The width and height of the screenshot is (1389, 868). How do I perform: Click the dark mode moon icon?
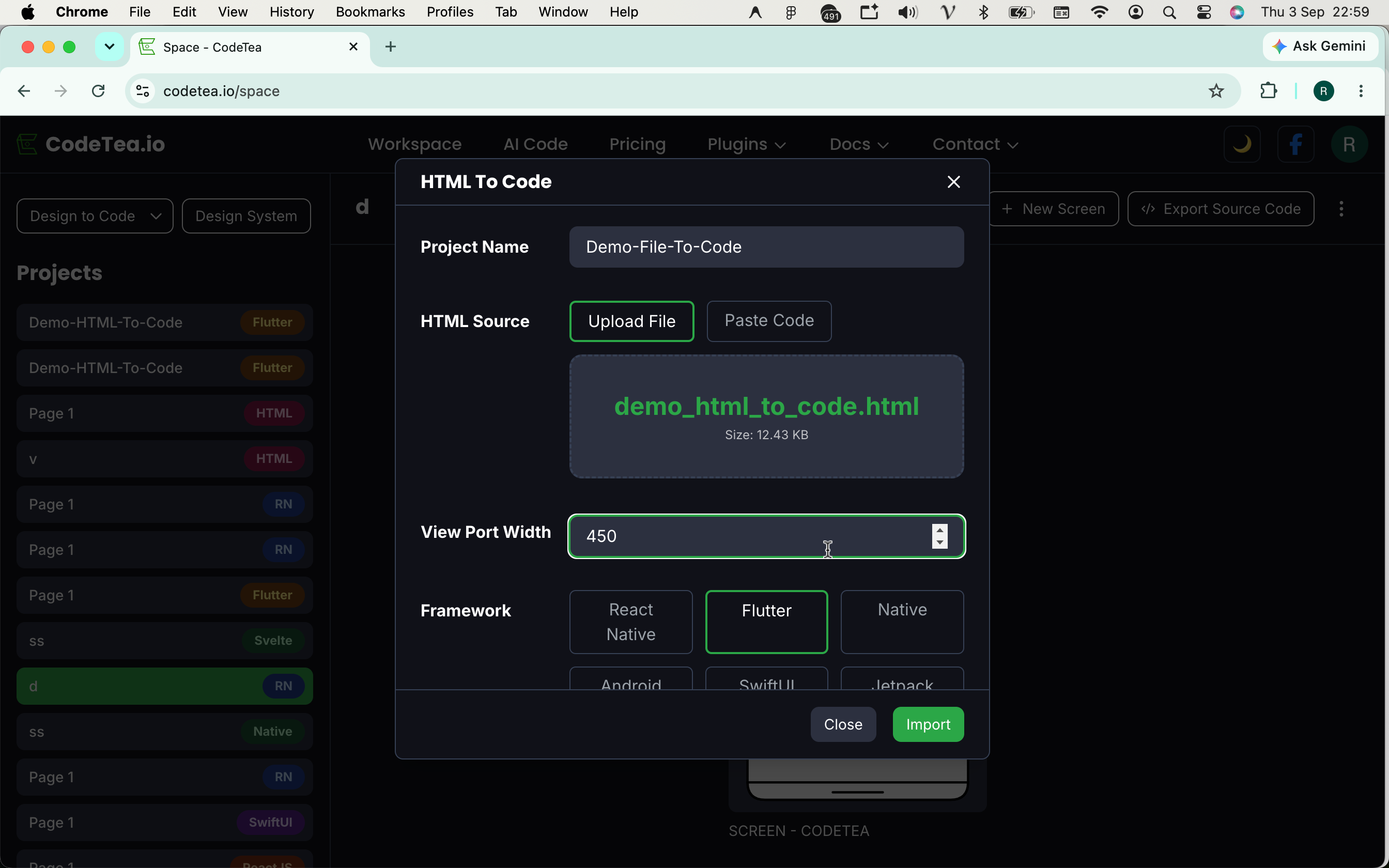[x=1242, y=144]
